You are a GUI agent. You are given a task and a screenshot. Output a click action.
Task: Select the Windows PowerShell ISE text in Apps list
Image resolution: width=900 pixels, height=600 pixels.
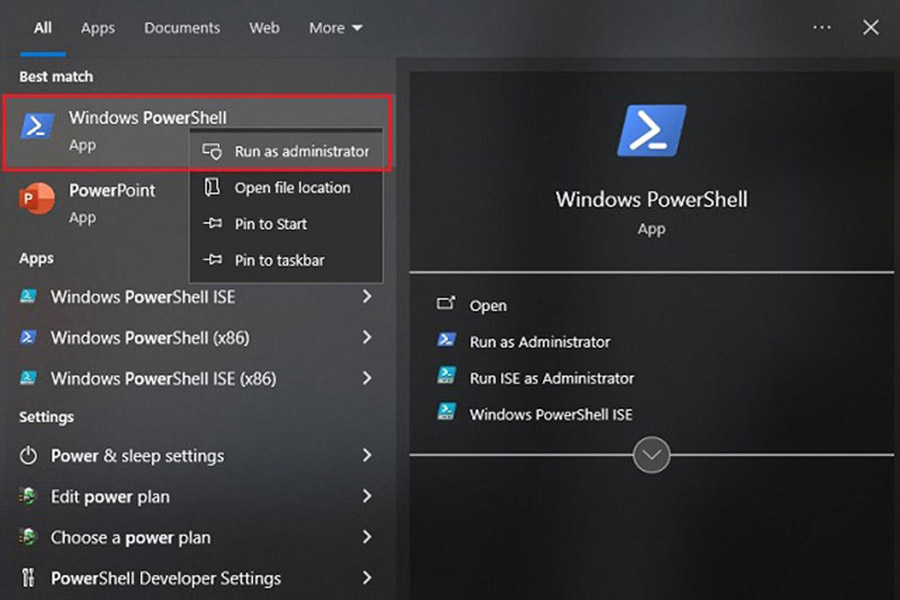(143, 297)
